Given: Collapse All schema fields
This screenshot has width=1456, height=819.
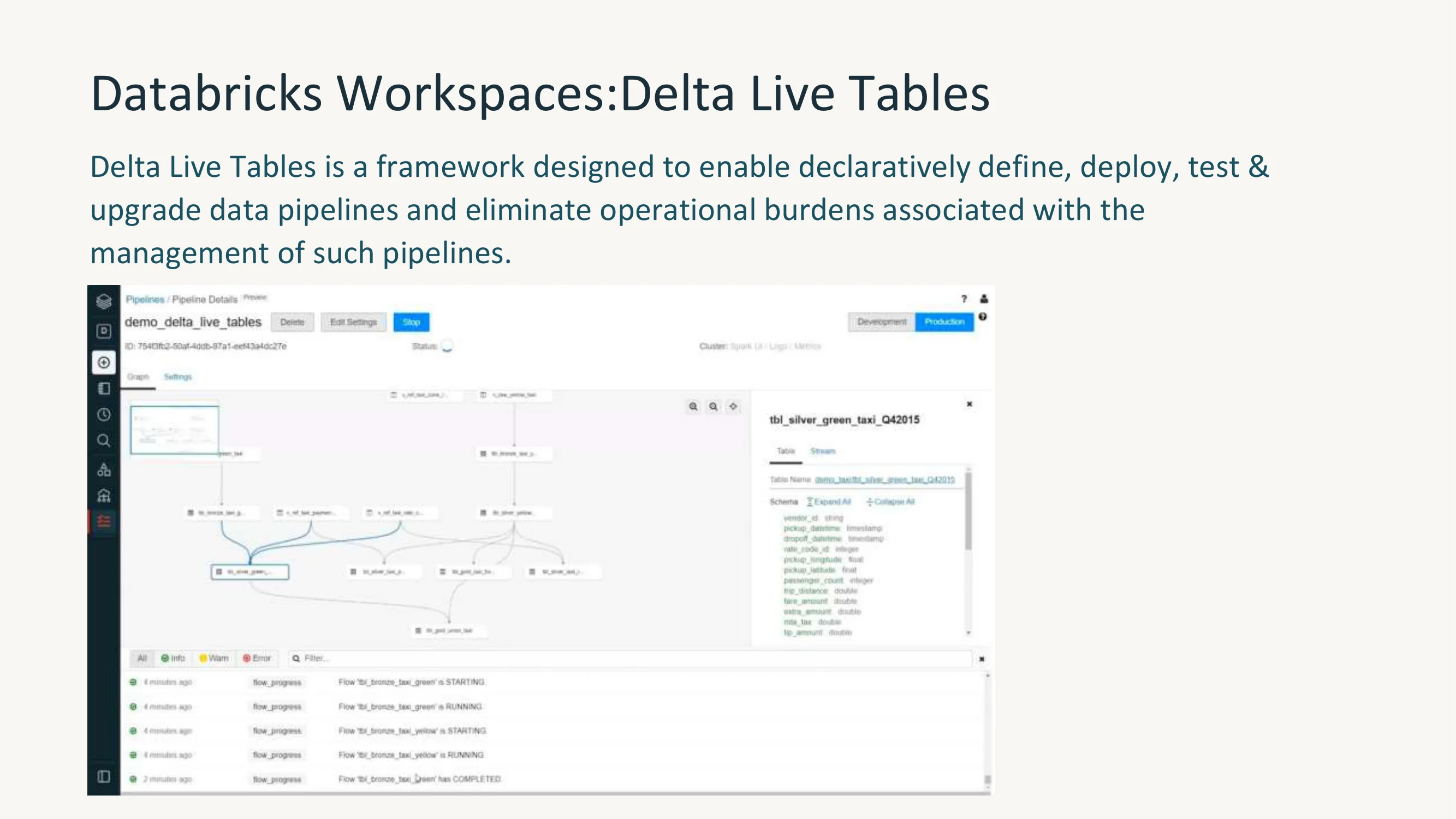Looking at the screenshot, I should [x=890, y=502].
